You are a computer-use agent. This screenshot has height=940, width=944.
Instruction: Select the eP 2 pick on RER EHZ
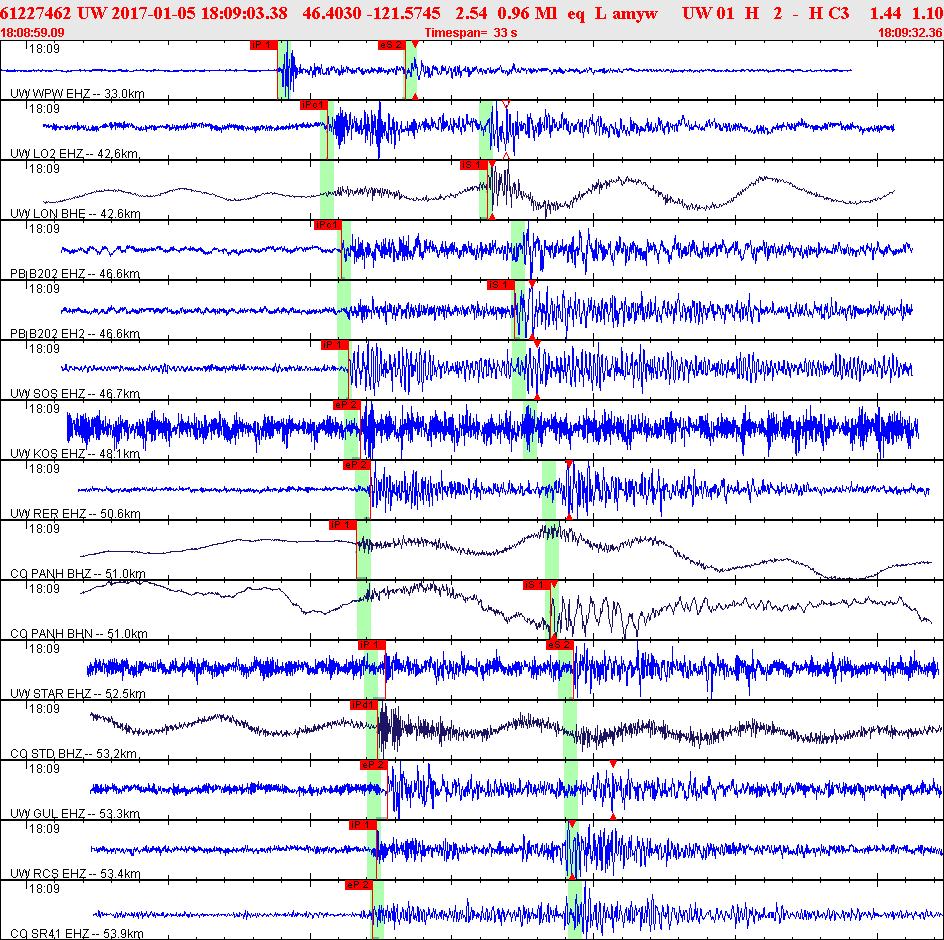pyautogui.click(x=356, y=465)
